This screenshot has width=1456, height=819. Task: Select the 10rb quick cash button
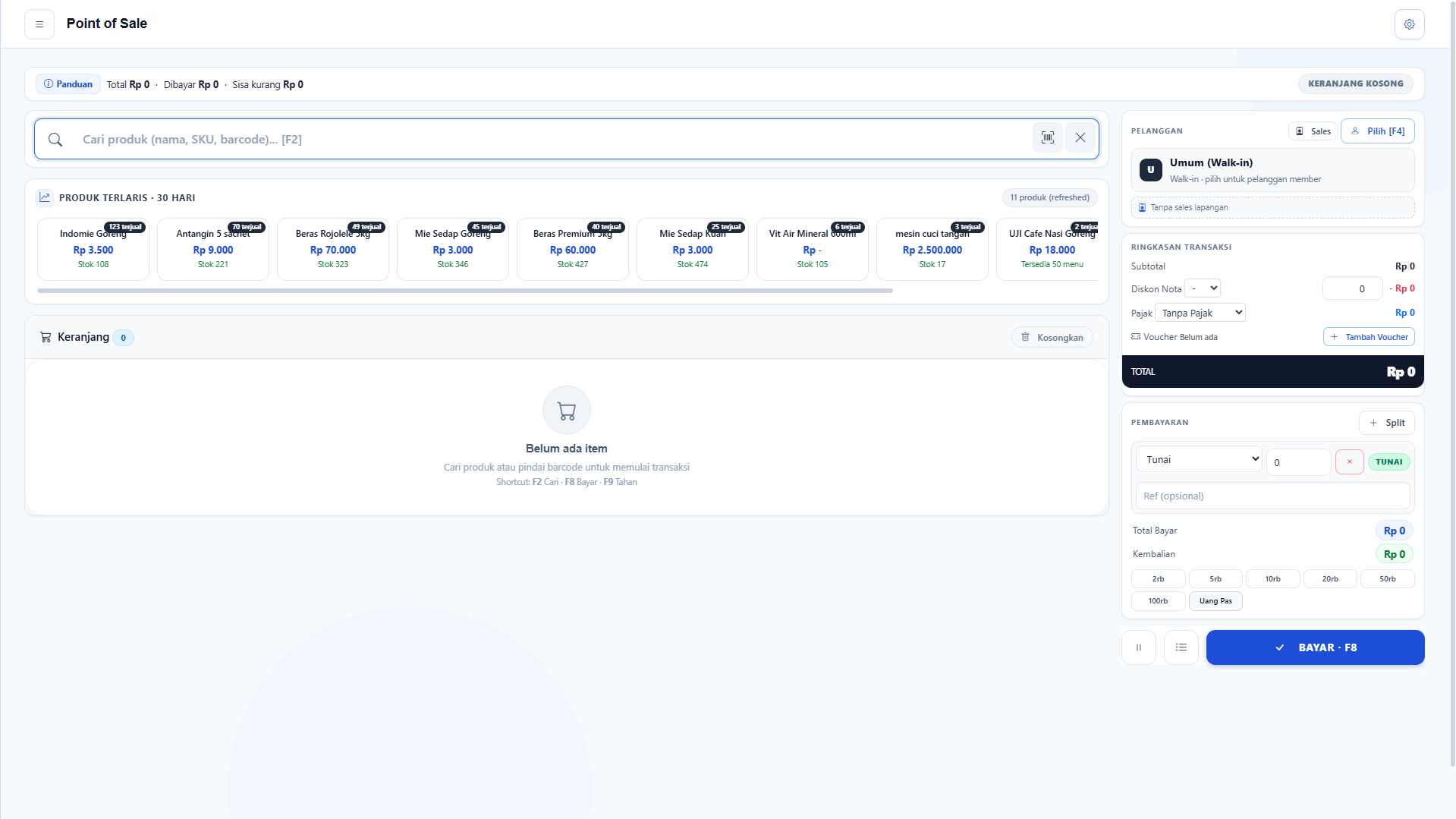coord(1272,578)
